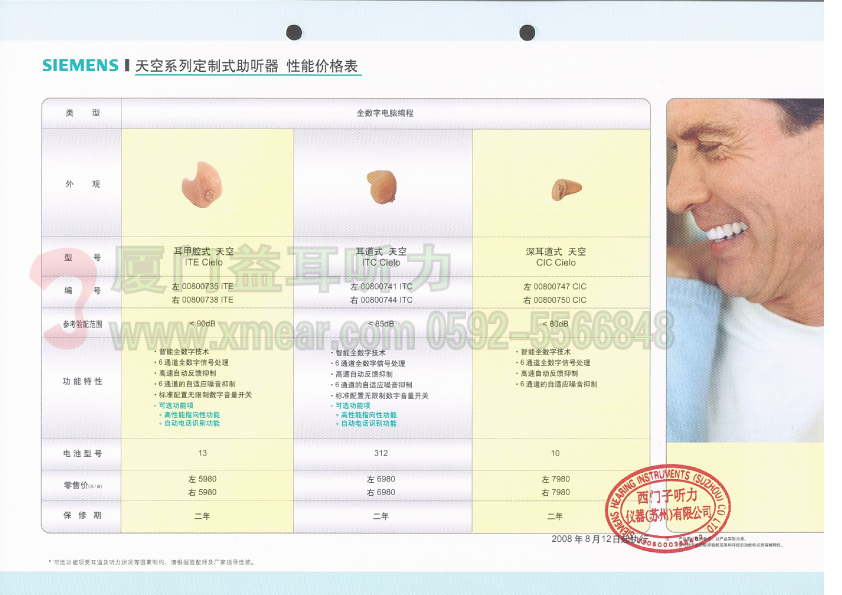Click 自动电话识别功能 in the ITE column
This screenshot has height=595, width=842.
coord(192,423)
